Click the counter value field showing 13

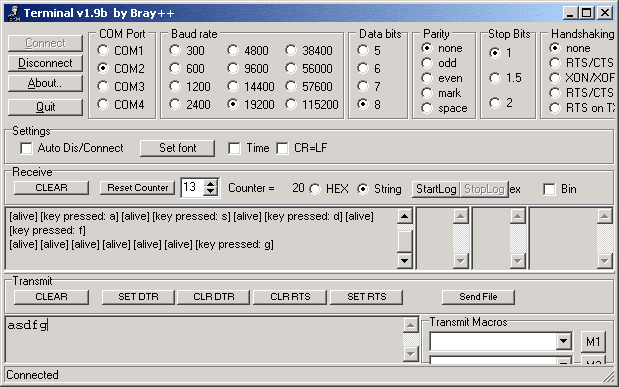coord(193,187)
